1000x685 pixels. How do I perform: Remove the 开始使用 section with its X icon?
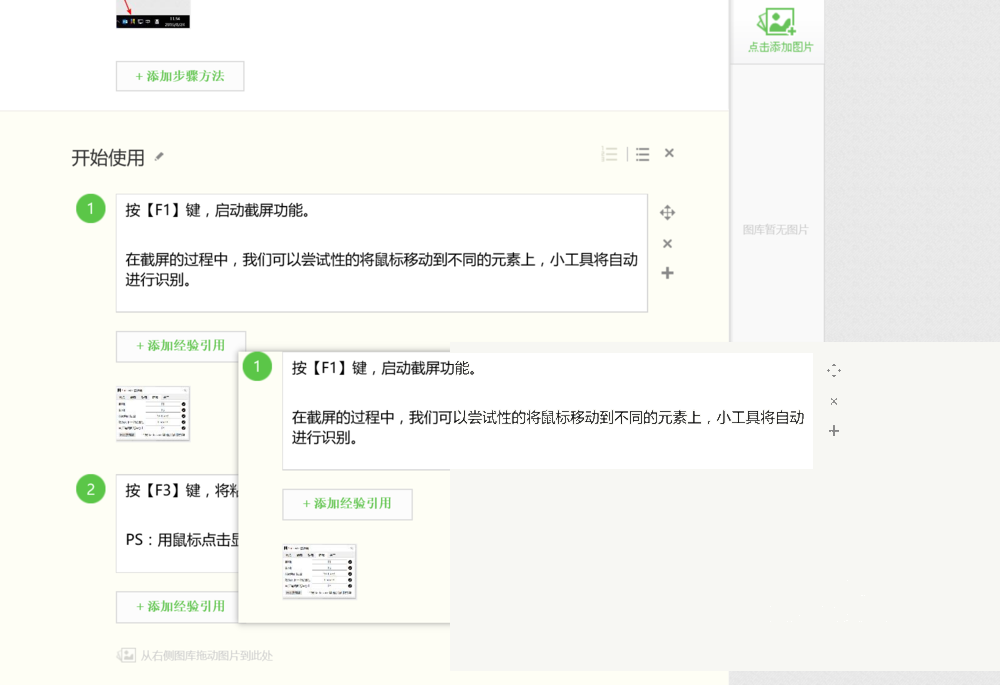click(669, 153)
